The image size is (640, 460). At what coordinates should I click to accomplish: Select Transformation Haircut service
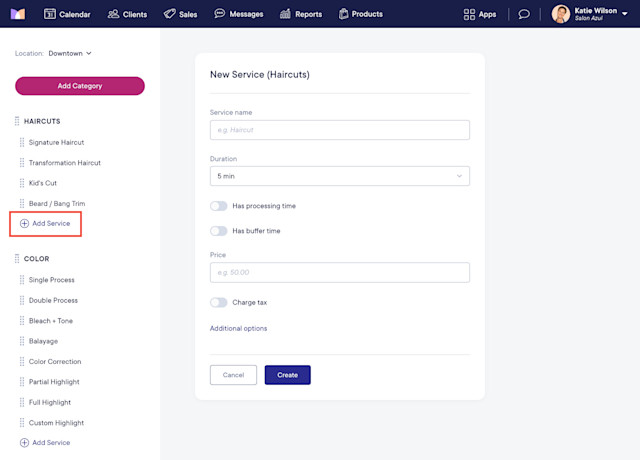pyautogui.click(x=64, y=162)
